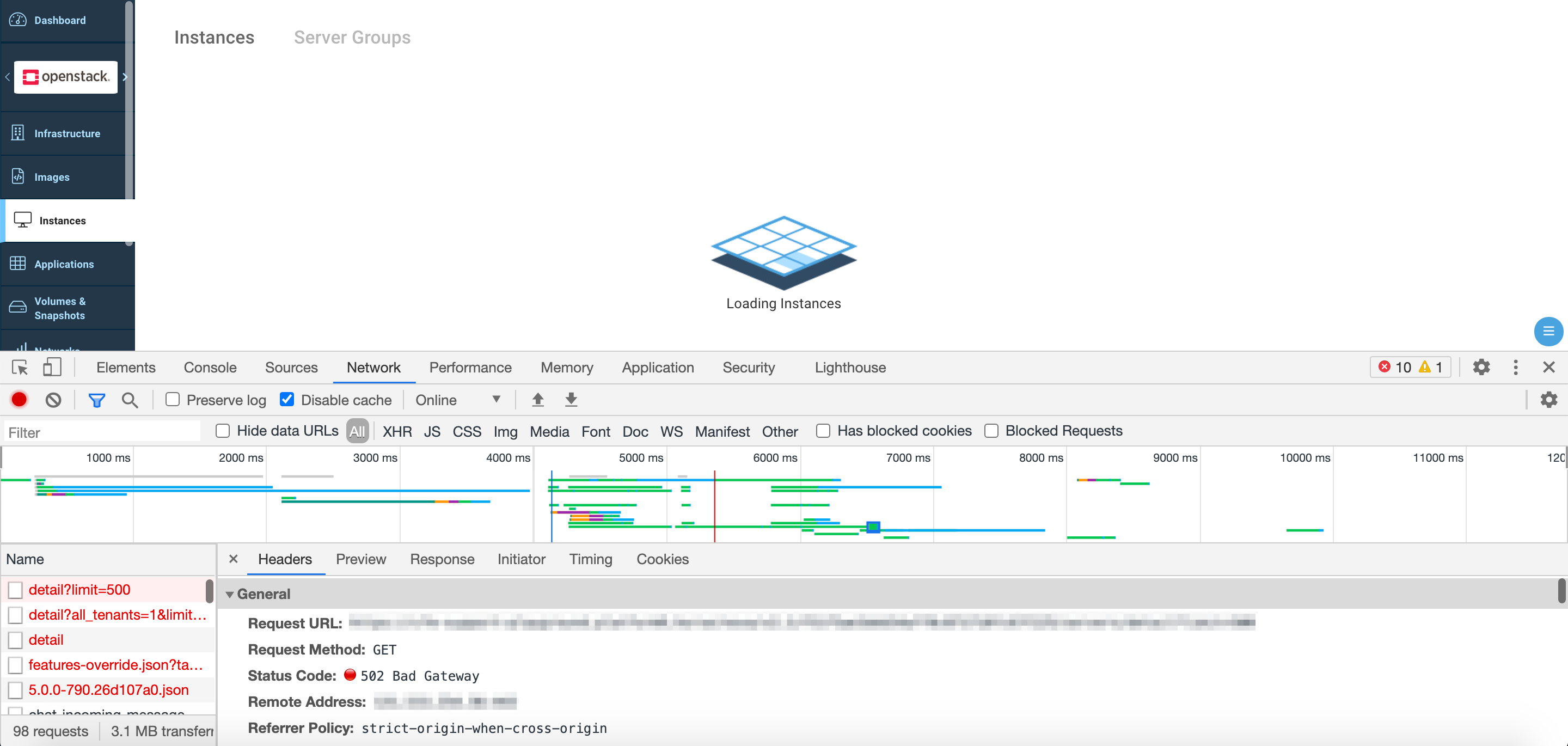The image size is (1568, 746).
Task: Switch to the Elements tab
Action: [126, 367]
